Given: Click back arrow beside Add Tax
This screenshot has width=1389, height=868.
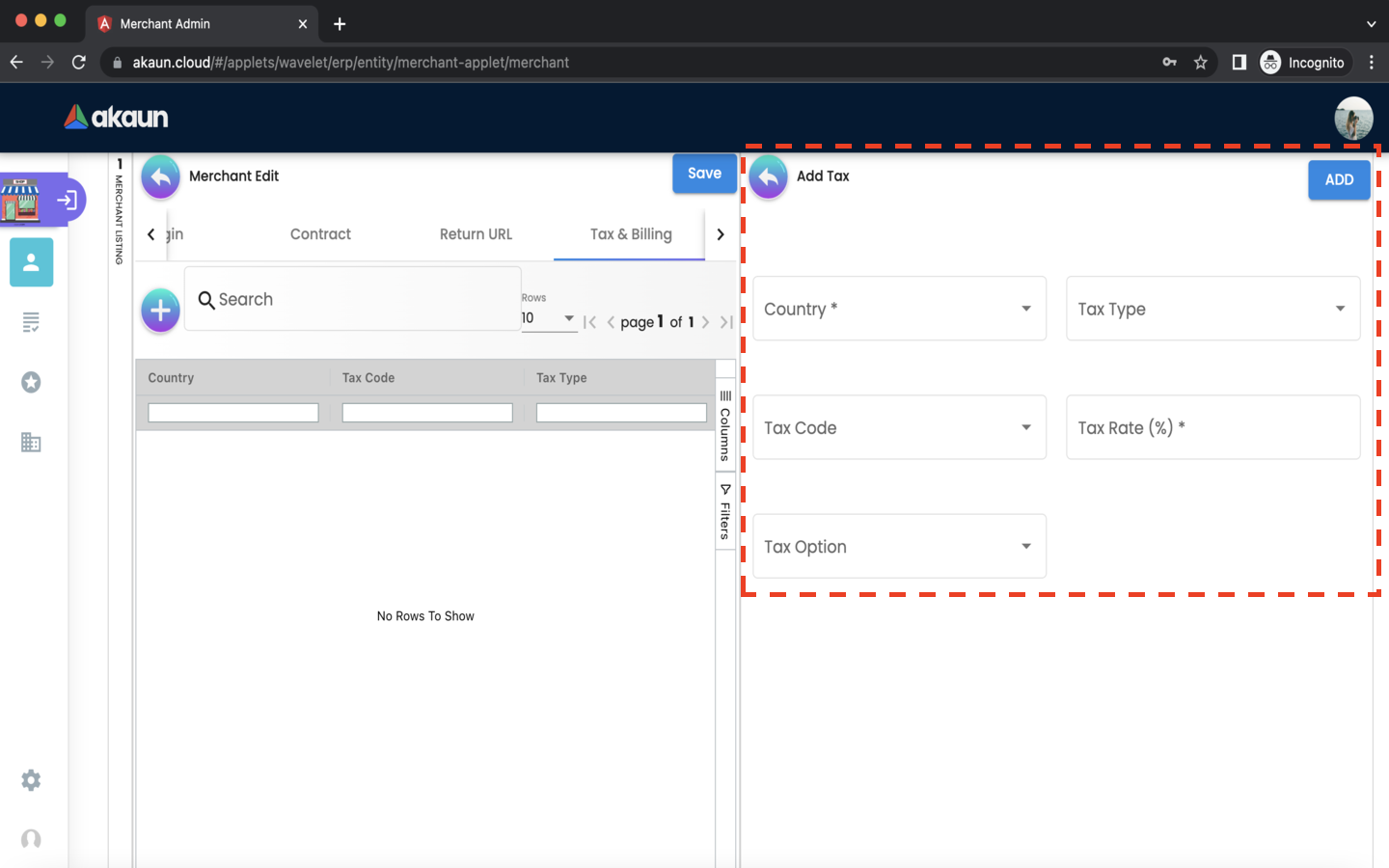Looking at the screenshot, I should pos(768,177).
